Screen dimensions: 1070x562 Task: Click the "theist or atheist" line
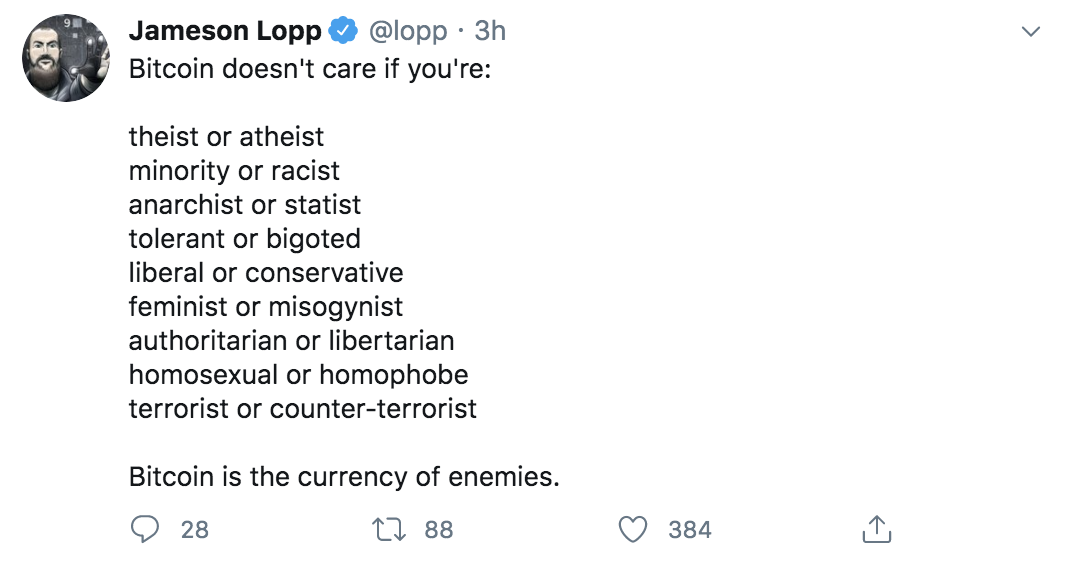point(226,136)
